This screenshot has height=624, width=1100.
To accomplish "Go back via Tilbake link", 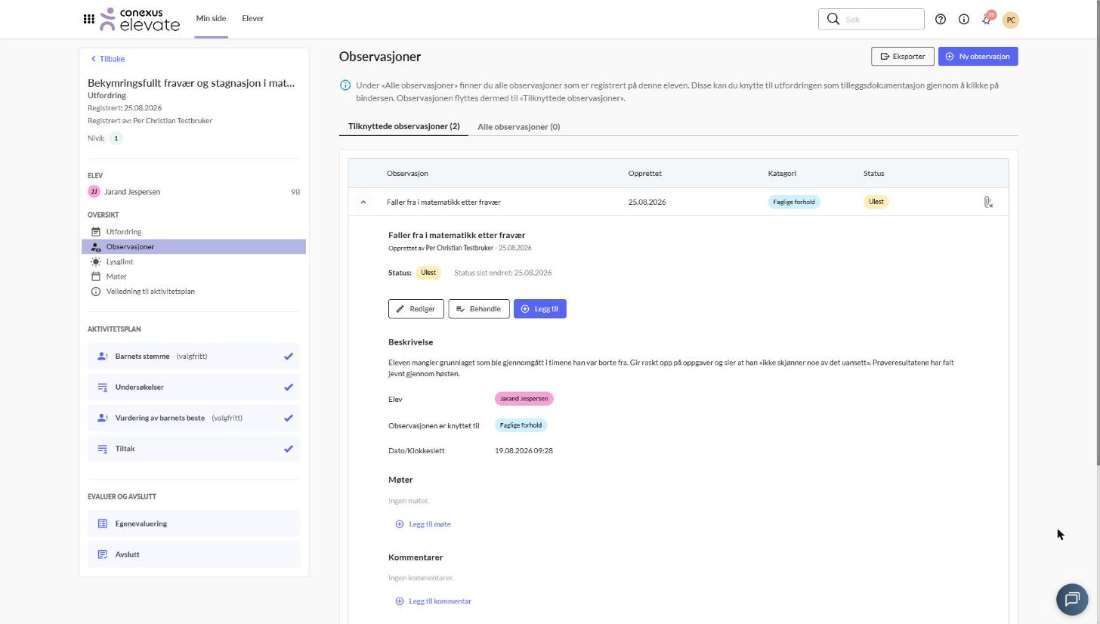I will pyautogui.click(x=108, y=59).
